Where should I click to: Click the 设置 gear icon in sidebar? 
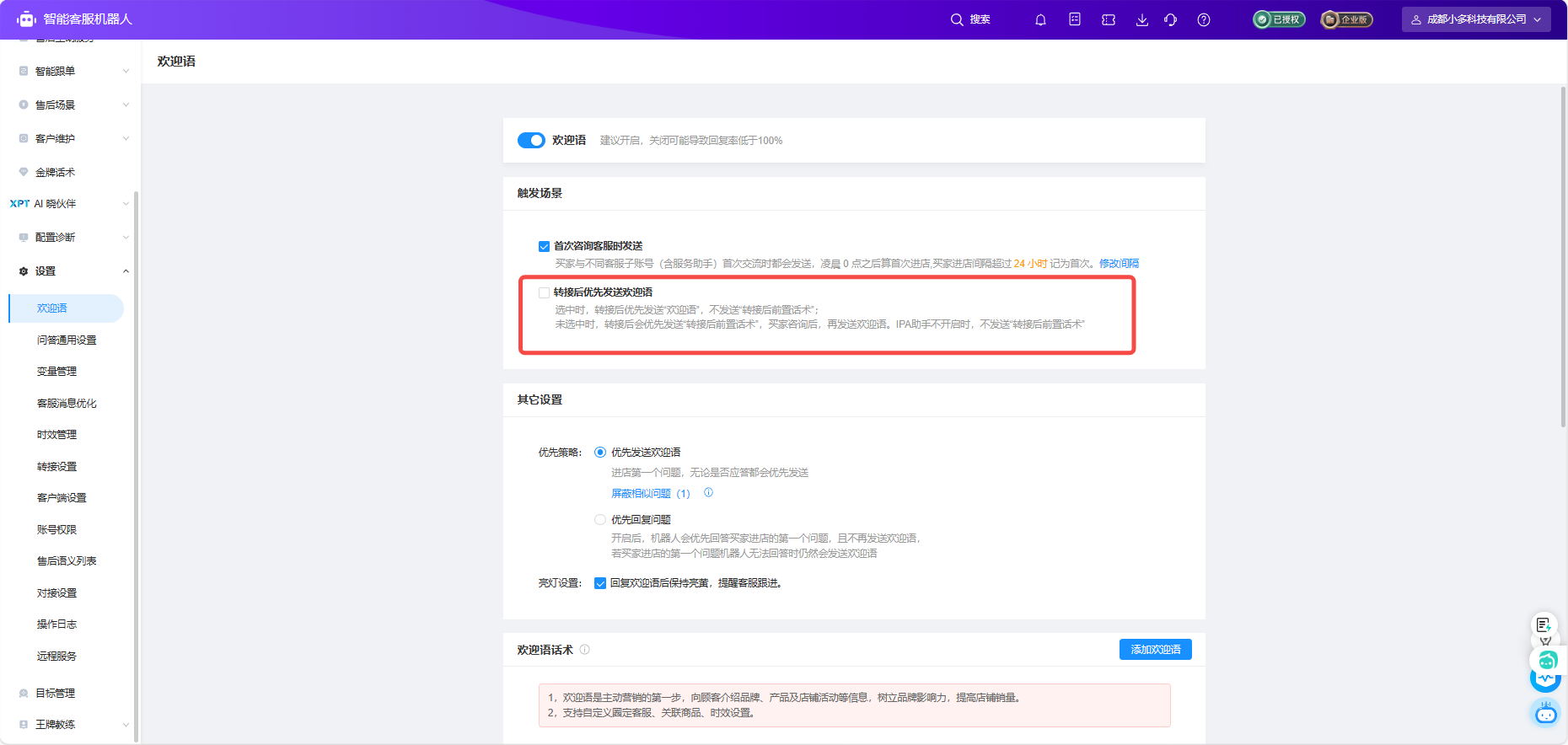click(x=24, y=271)
